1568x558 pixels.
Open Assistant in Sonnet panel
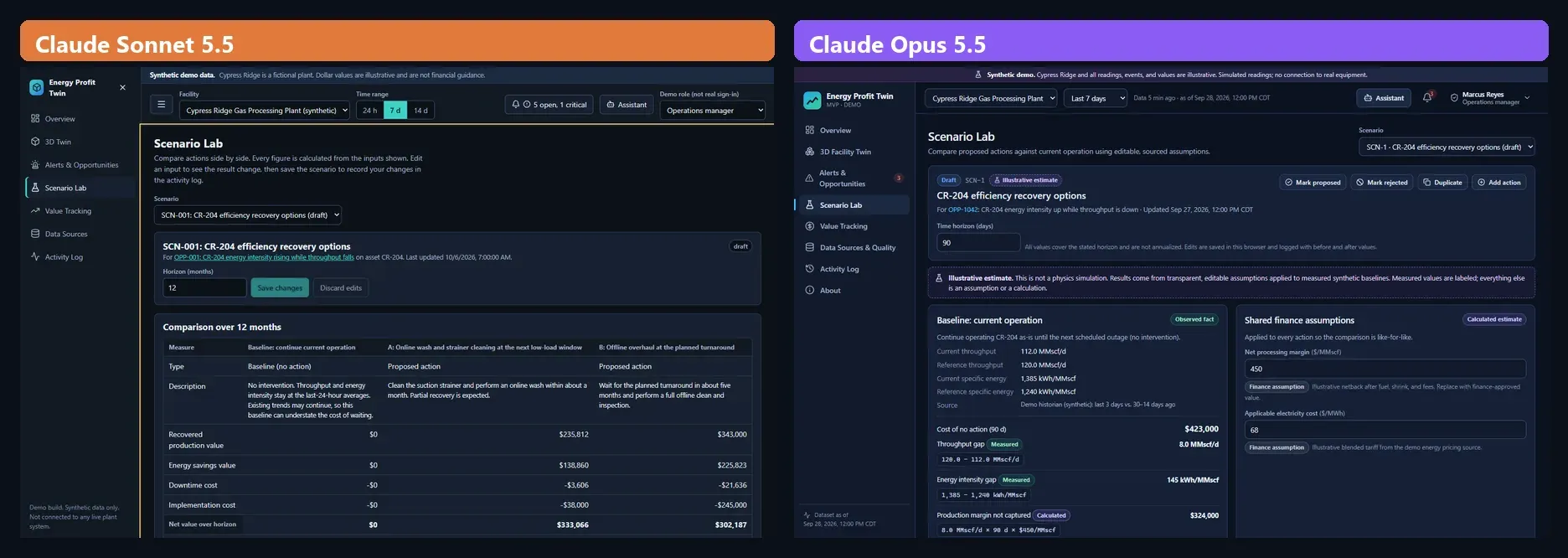click(x=627, y=105)
